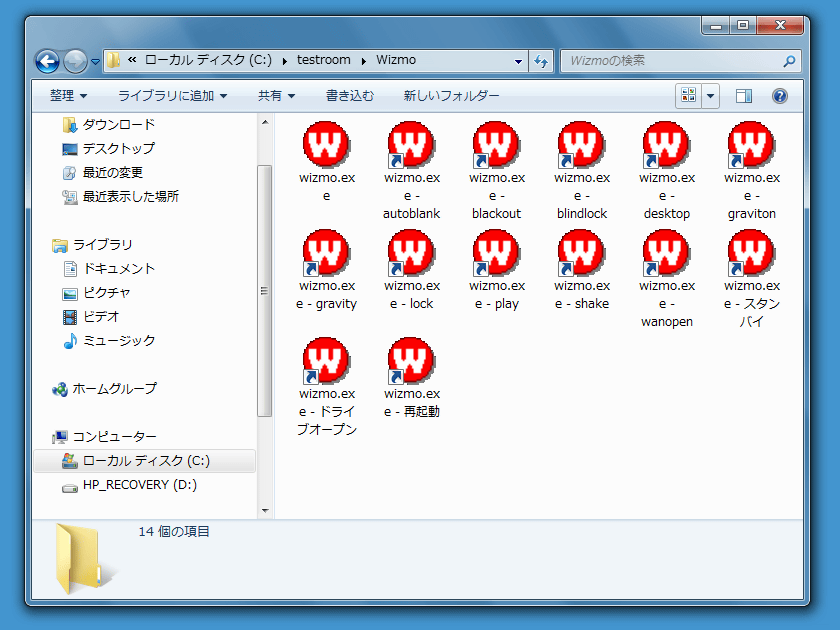Select HP_RECOVERY (D:) drive
The width and height of the screenshot is (840, 630).
(130, 485)
